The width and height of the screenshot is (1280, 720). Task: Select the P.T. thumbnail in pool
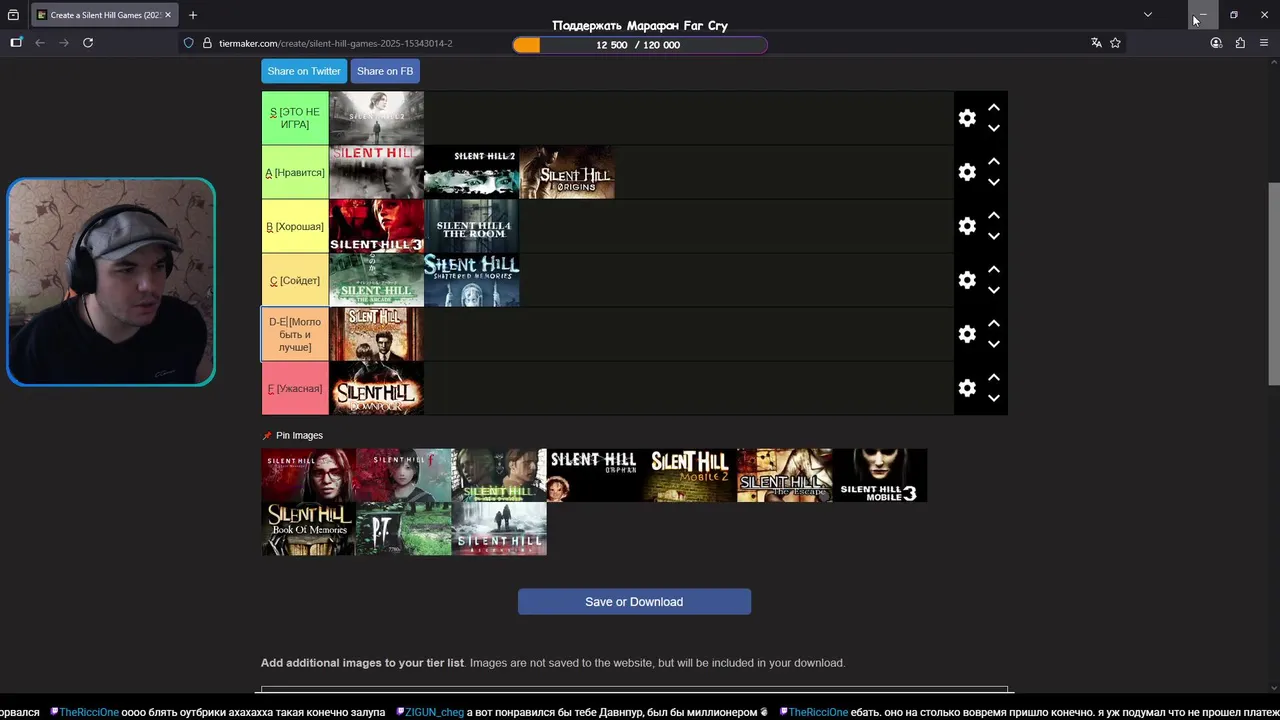coord(403,529)
